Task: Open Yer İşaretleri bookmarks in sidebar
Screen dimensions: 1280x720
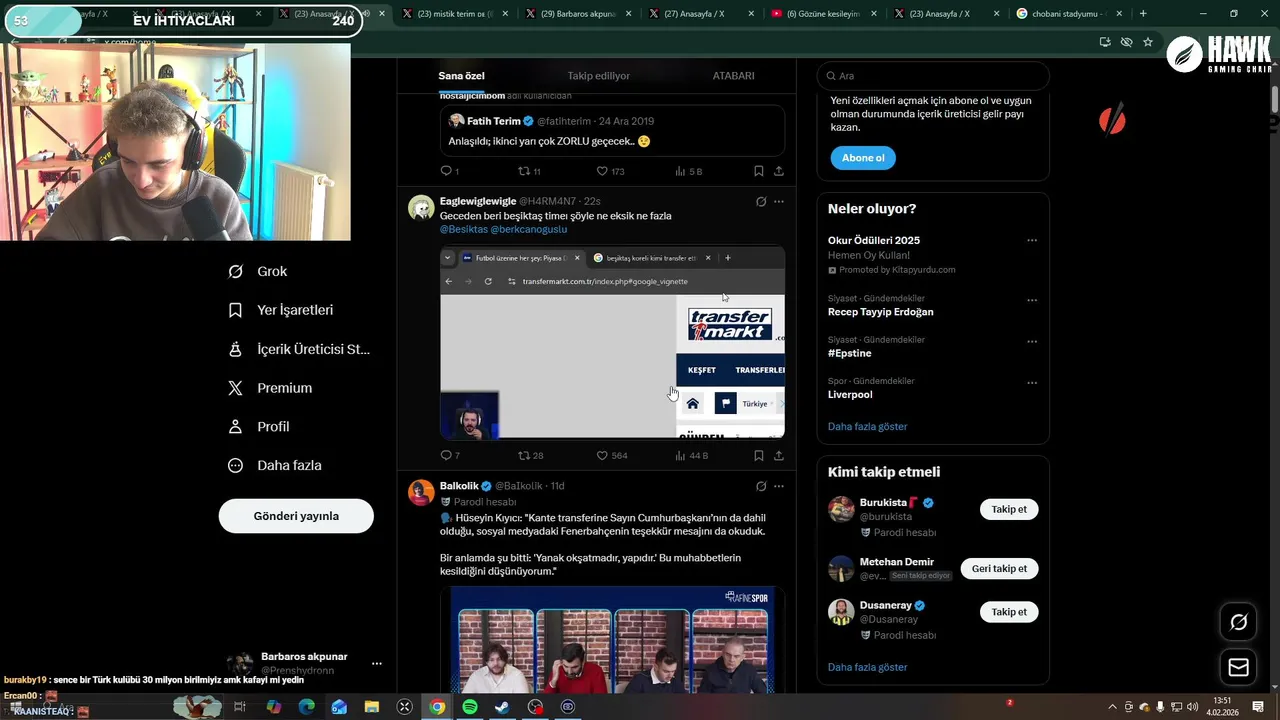Action: pyautogui.click(x=281, y=310)
